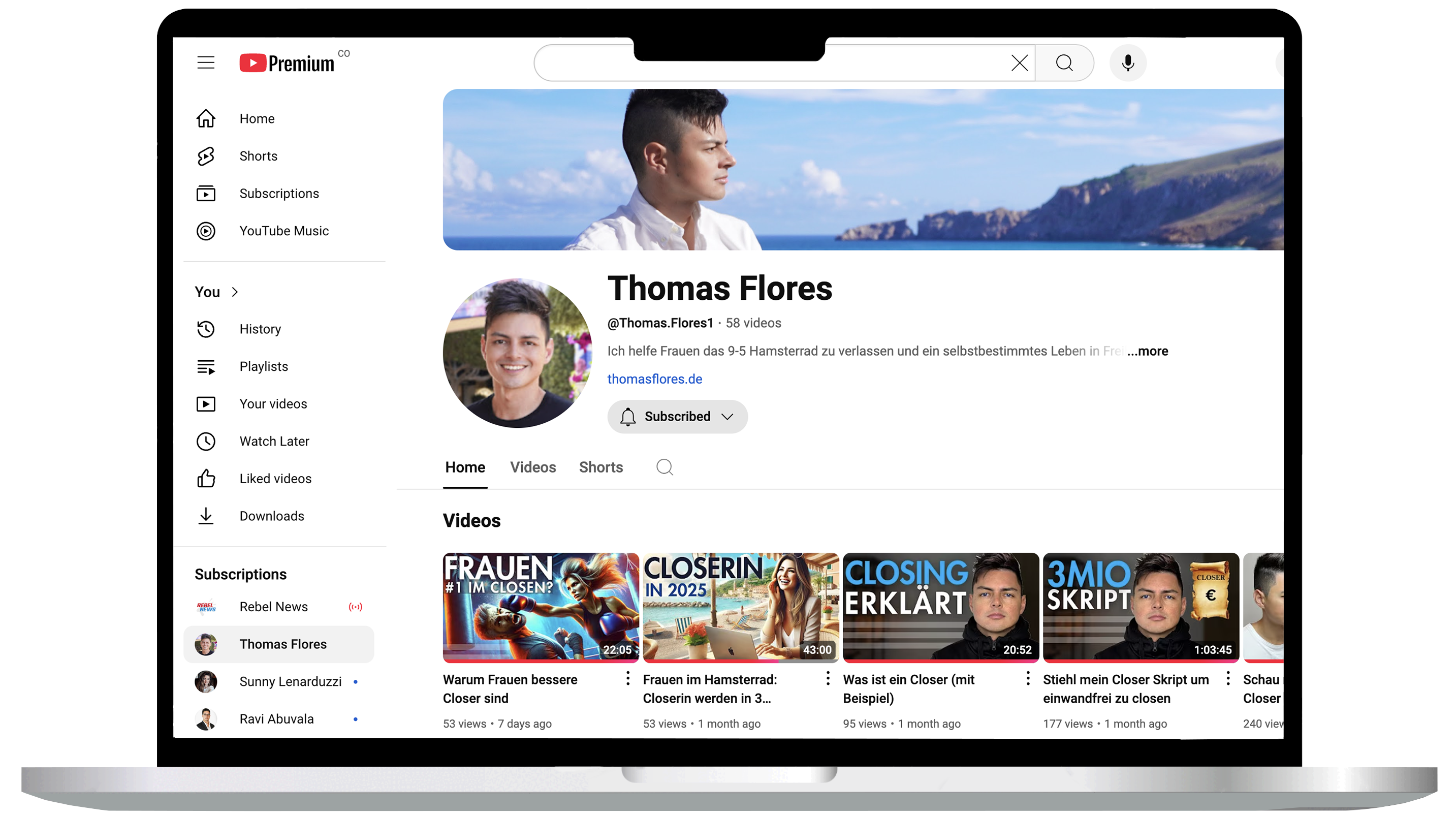Open Sunny Lenarduzzi subscription channel
The image size is (1456, 816).
point(290,681)
